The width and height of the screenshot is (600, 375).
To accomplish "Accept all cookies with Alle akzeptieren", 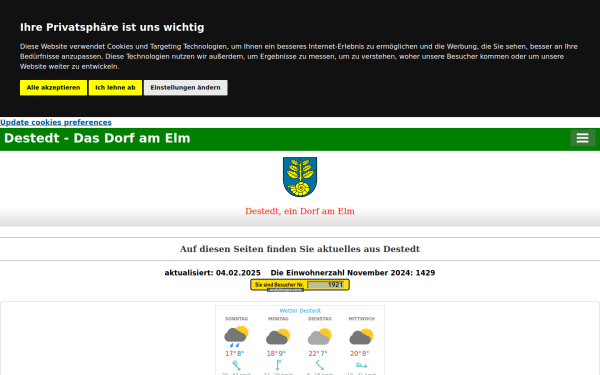I will tap(53, 88).
